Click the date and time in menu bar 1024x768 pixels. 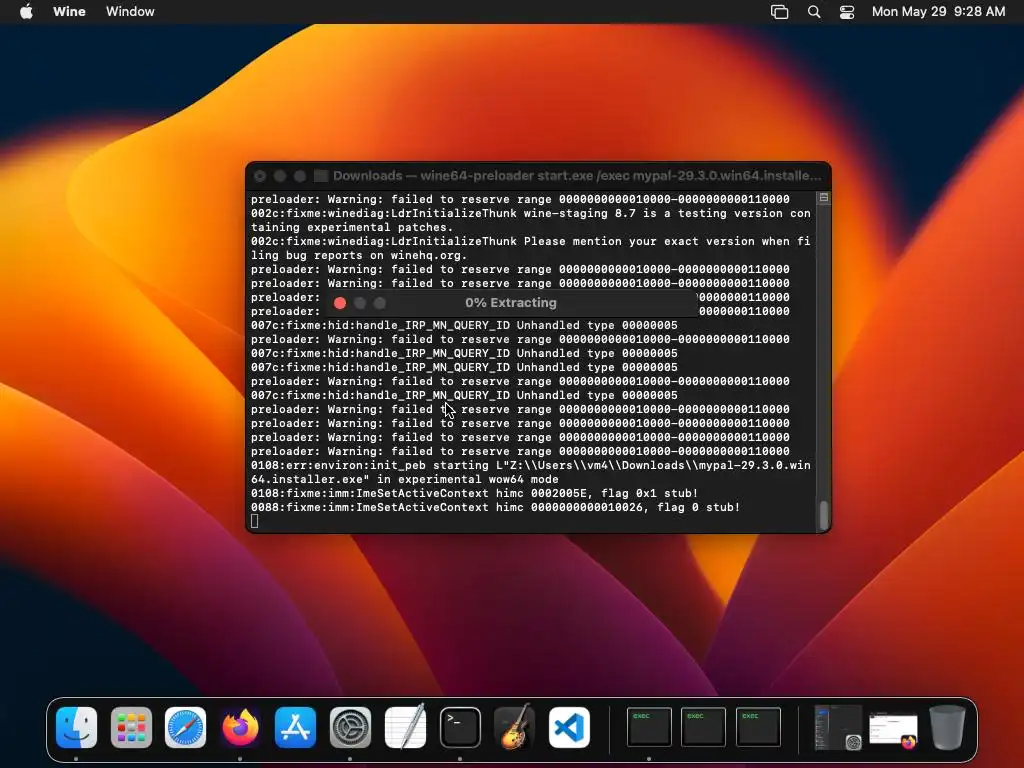click(938, 12)
